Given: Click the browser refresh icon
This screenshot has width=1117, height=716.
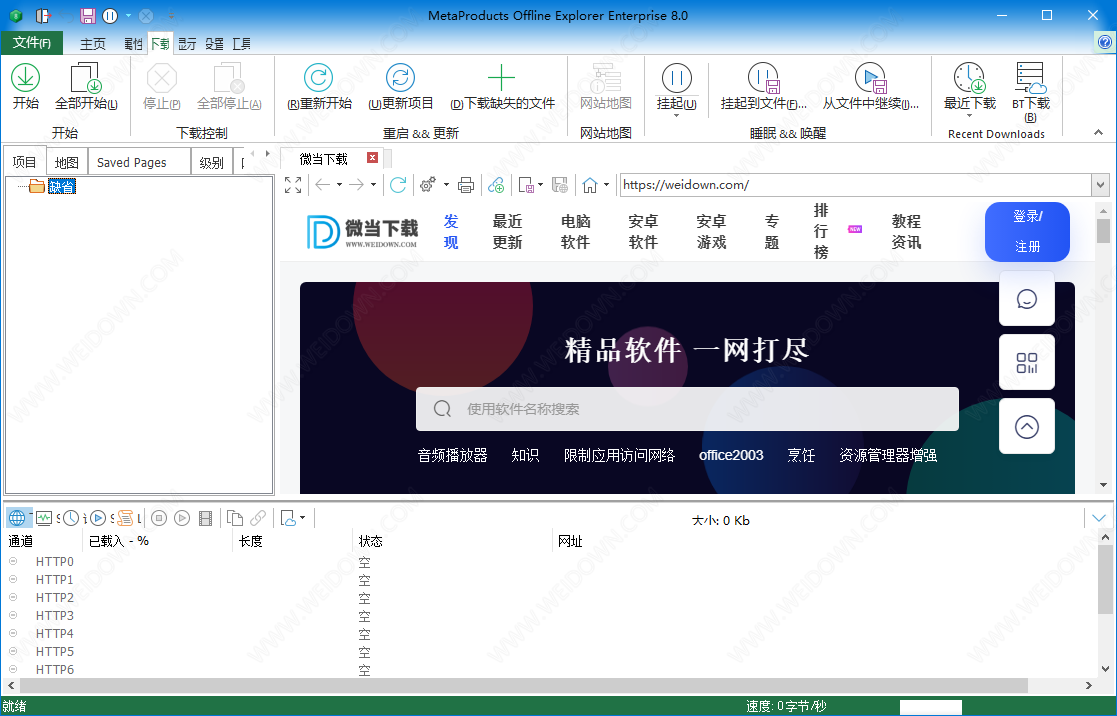Looking at the screenshot, I should coord(398,185).
